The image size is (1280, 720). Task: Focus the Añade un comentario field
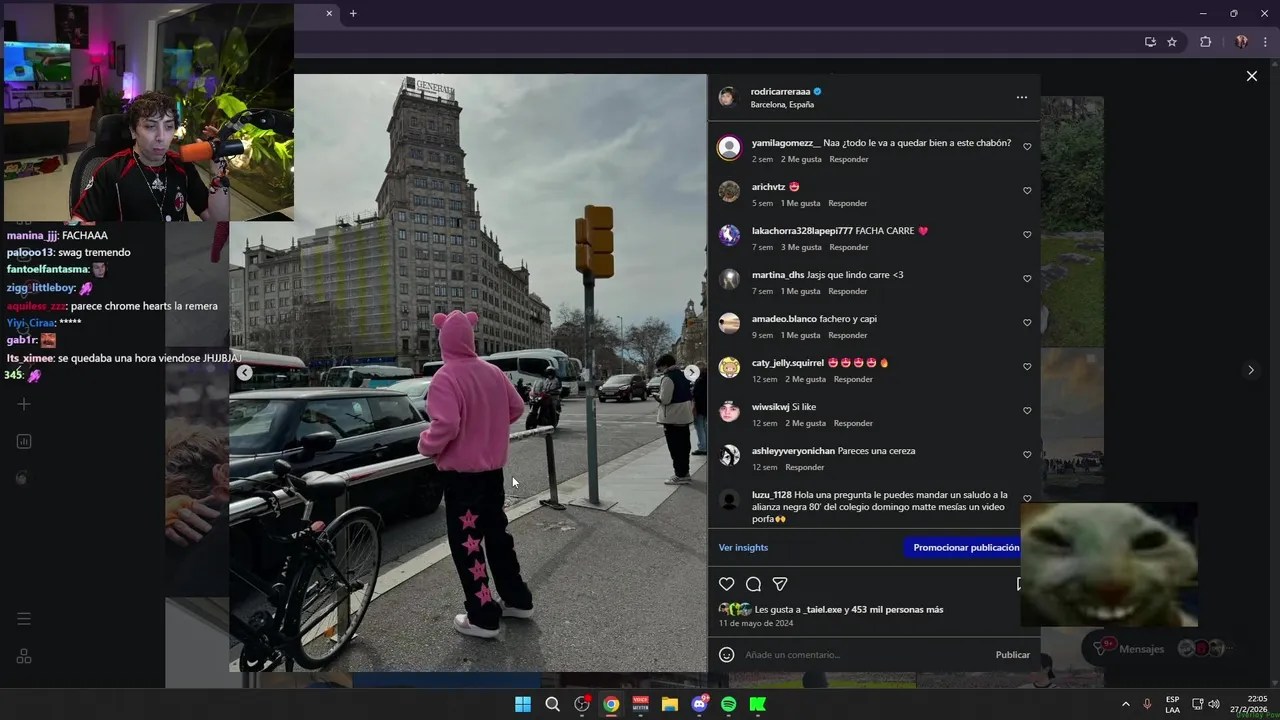click(865, 655)
